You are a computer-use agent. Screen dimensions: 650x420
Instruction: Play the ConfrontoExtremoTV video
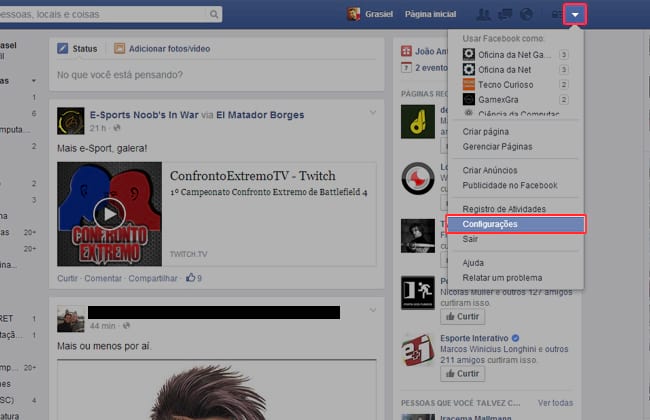[x=109, y=214]
